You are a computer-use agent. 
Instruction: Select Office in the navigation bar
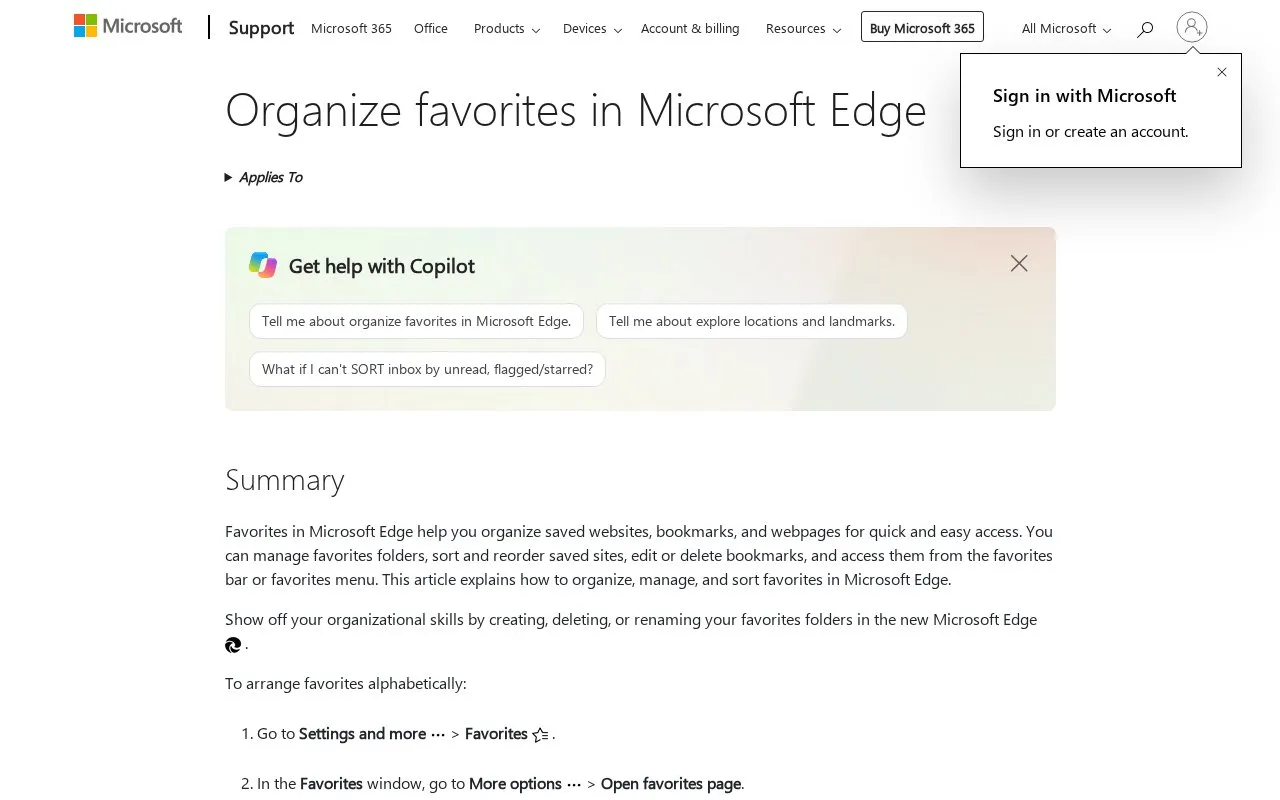[431, 29]
